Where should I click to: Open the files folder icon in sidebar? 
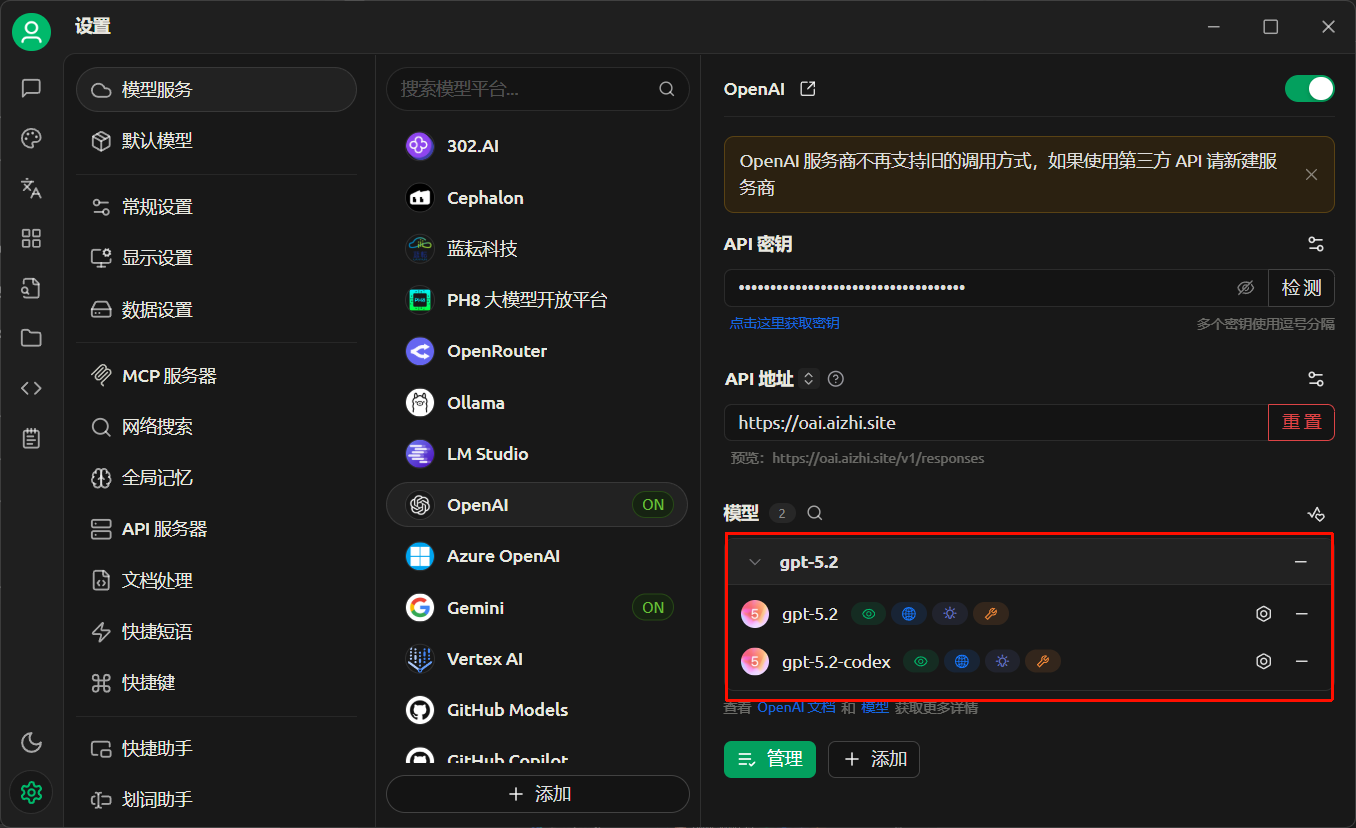[x=31, y=338]
